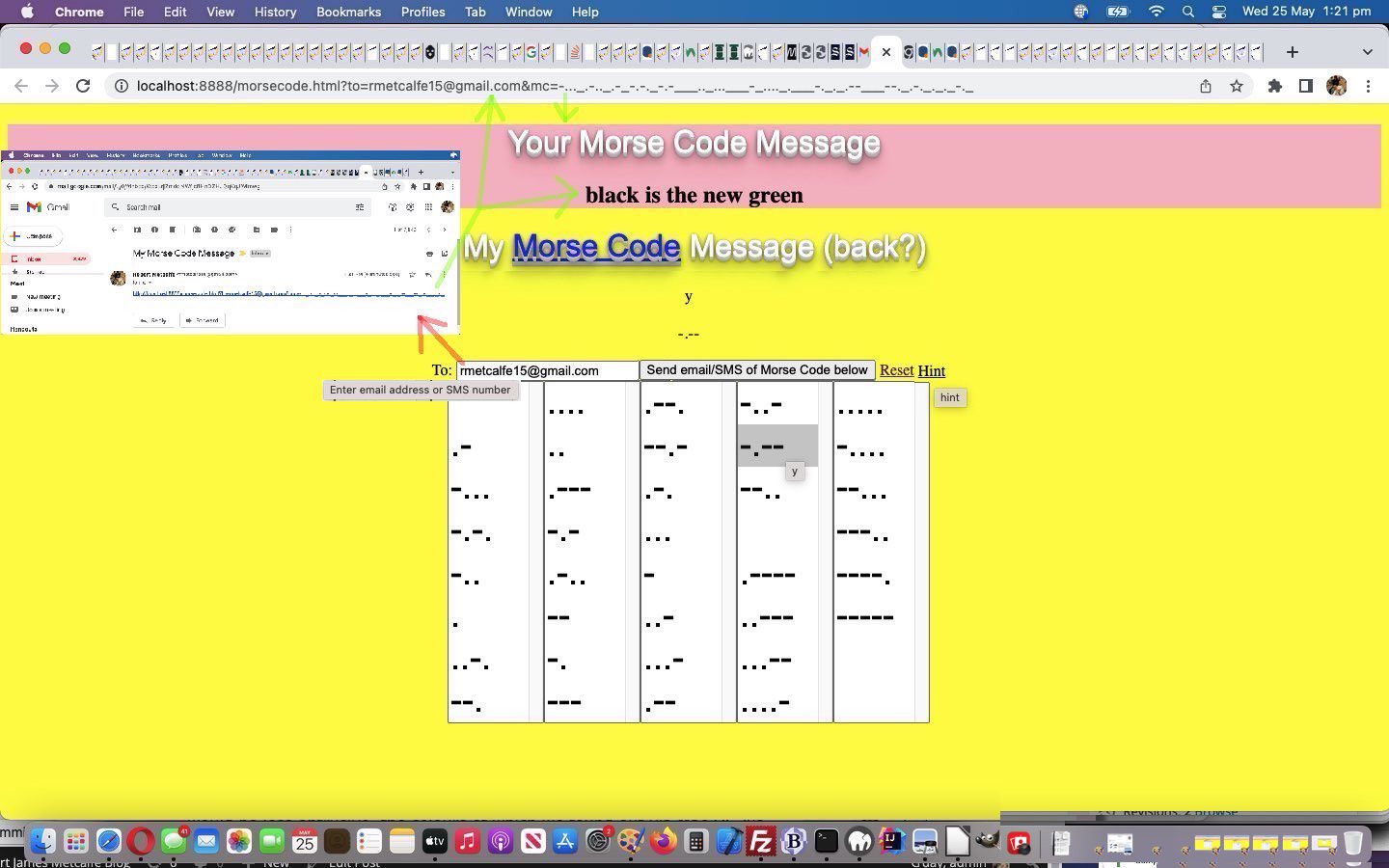Expand the tab search chevron
1389x868 pixels.
(1367, 52)
